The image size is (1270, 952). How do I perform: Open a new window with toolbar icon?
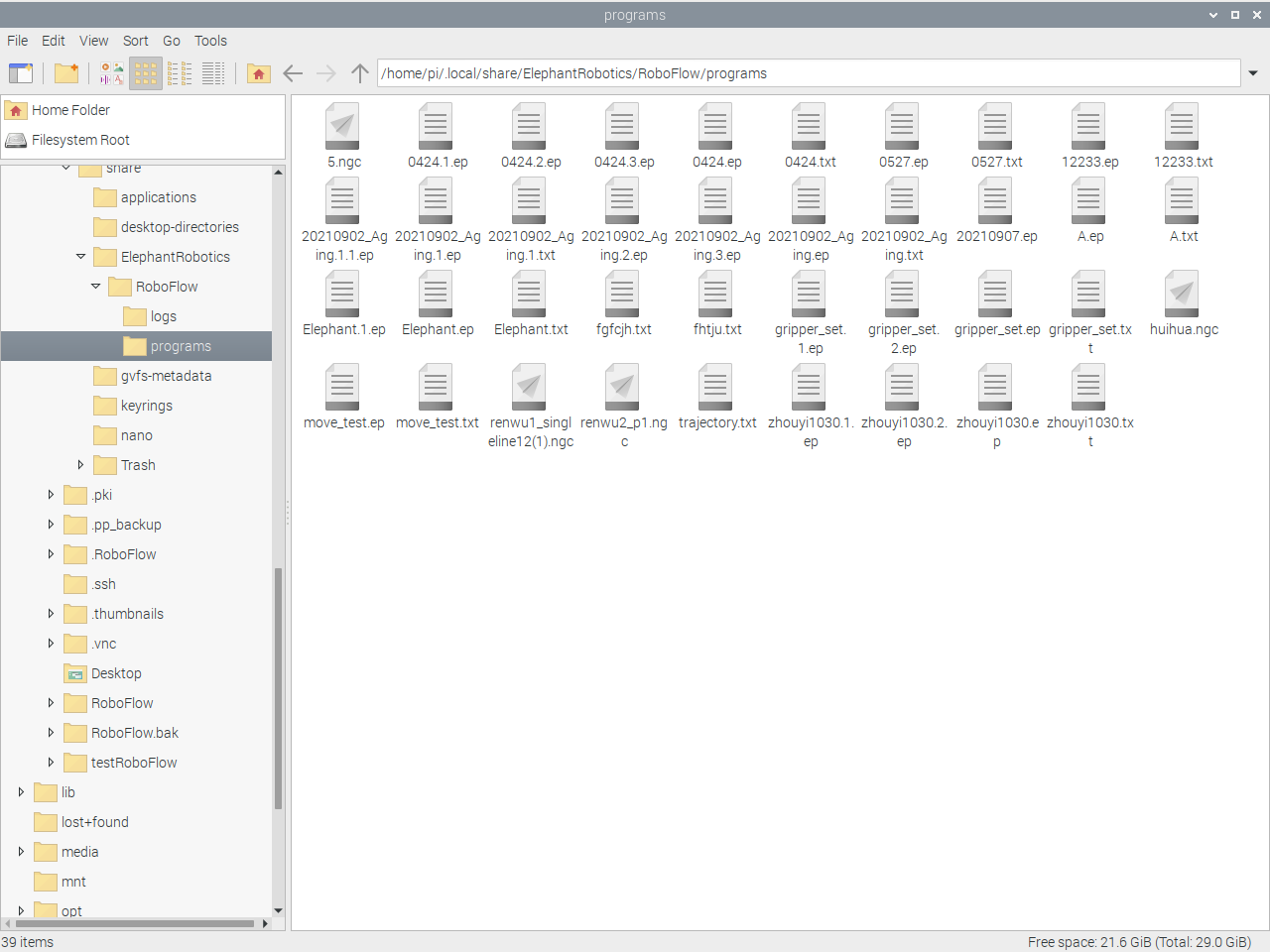pos(21,73)
